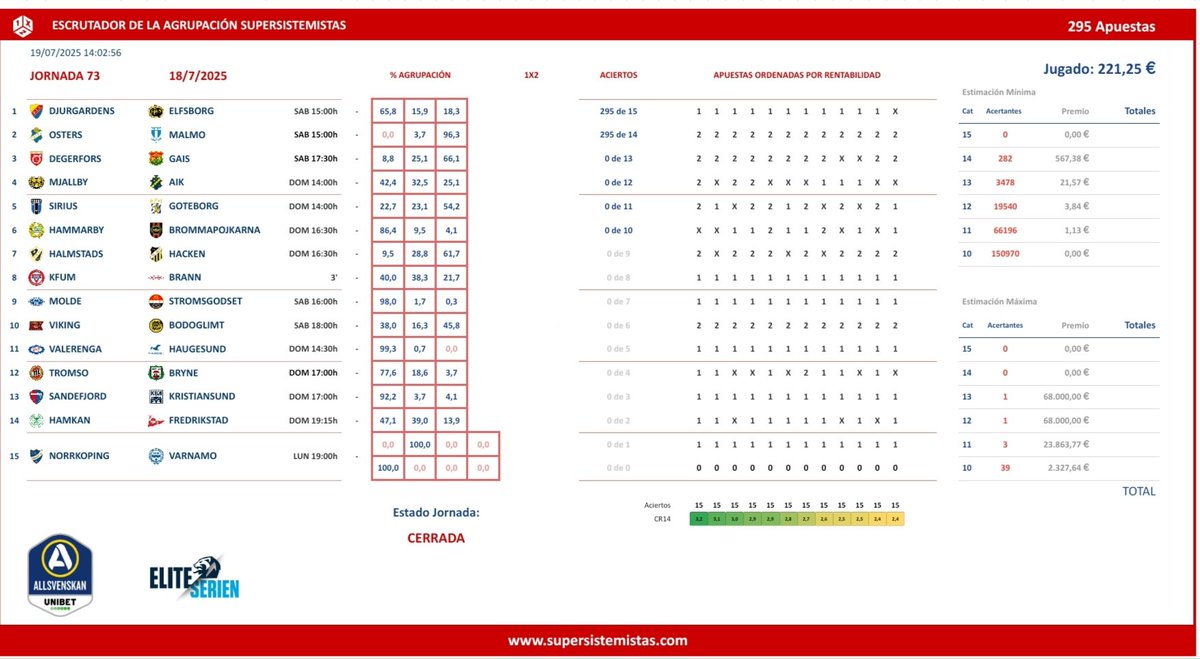1200x659 pixels.
Task: Click the Viking team crest
Action: click(36, 325)
